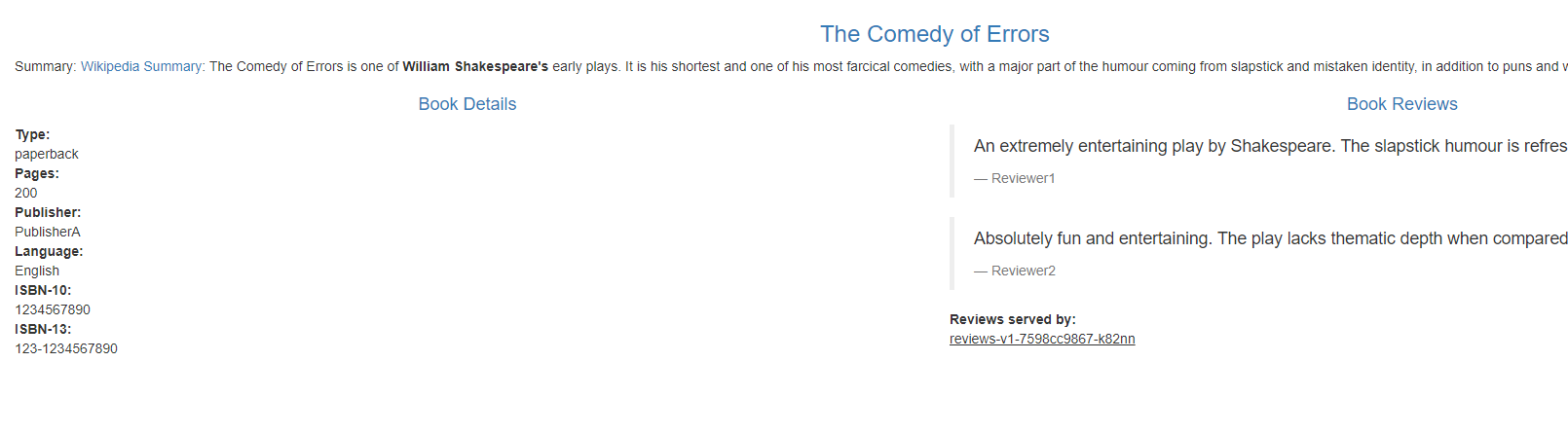Click the ISBN-10 number 1234567890

(x=53, y=309)
